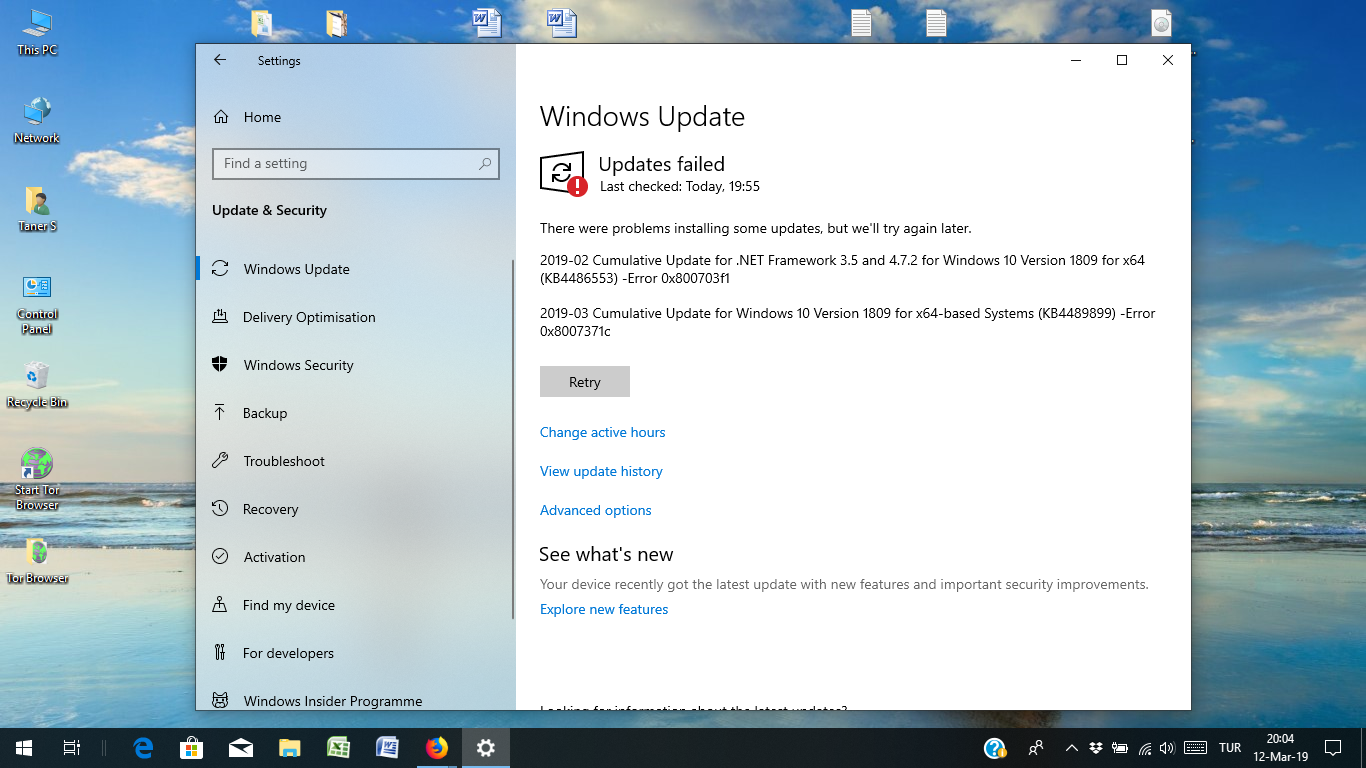The image size is (1366, 768).
Task: Show hidden system tray icons
Action: coord(1072,747)
